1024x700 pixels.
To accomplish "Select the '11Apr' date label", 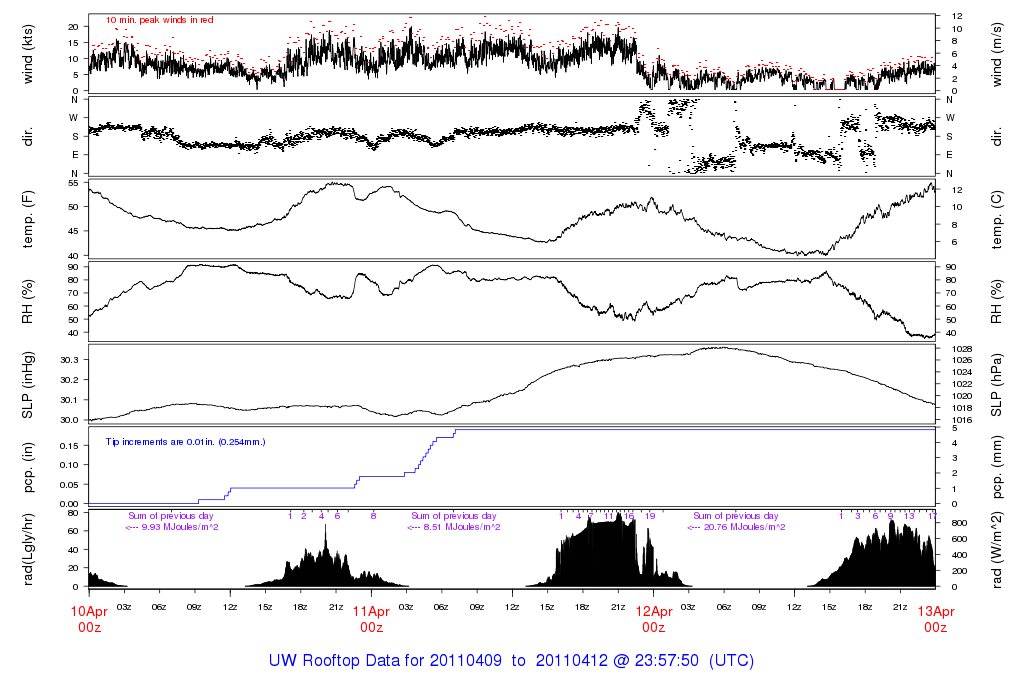I will click(371, 612).
